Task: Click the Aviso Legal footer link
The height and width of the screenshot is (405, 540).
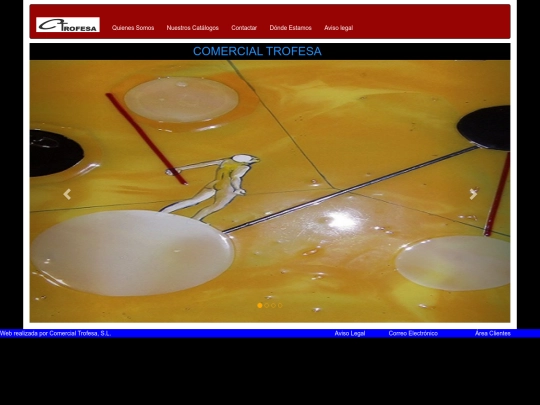Action: point(350,333)
